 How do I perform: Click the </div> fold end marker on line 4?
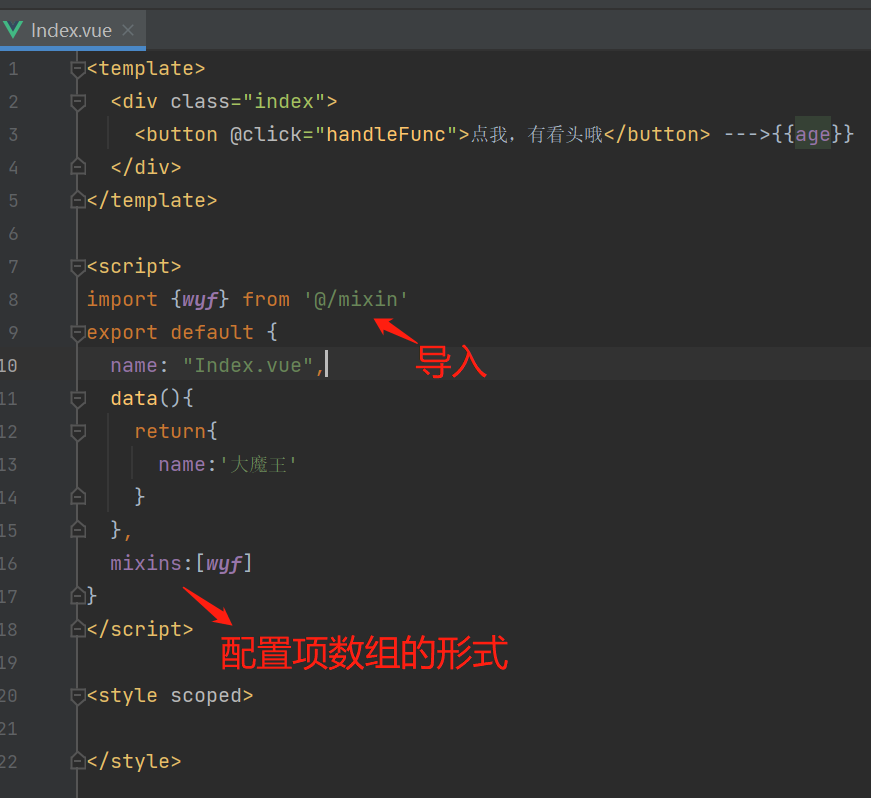78,167
